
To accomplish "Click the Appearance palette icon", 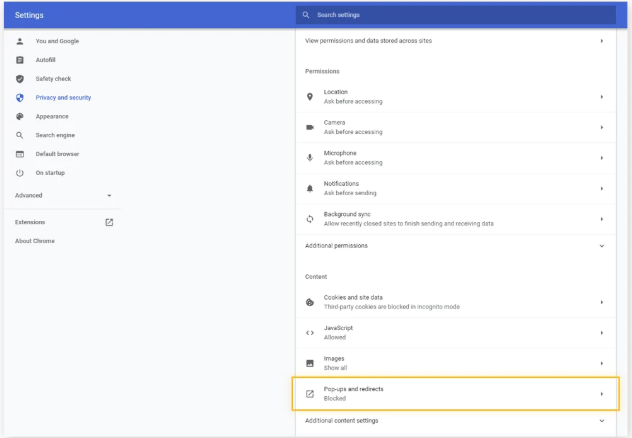I will 20,116.
